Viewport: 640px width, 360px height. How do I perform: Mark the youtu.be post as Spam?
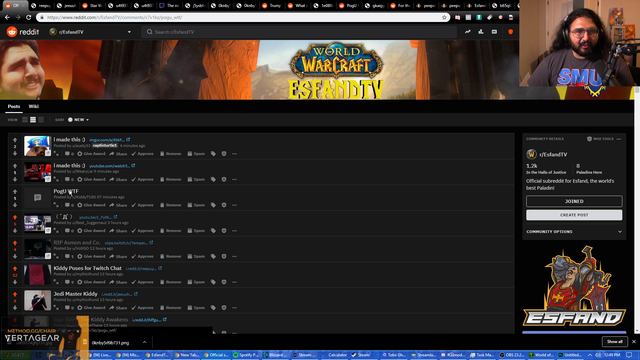[x=196, y=231]
